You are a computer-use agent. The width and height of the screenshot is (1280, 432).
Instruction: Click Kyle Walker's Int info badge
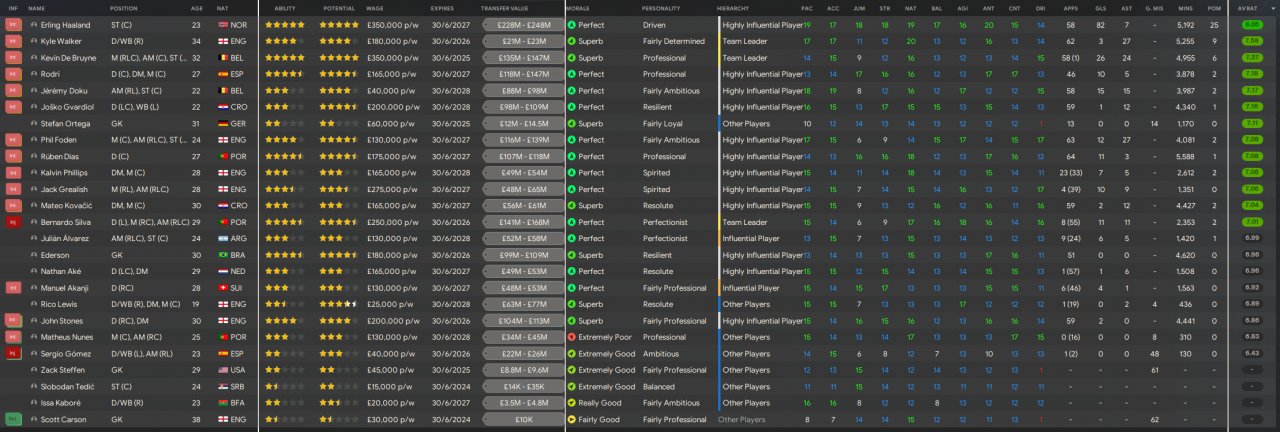click(x=14, y=41)
